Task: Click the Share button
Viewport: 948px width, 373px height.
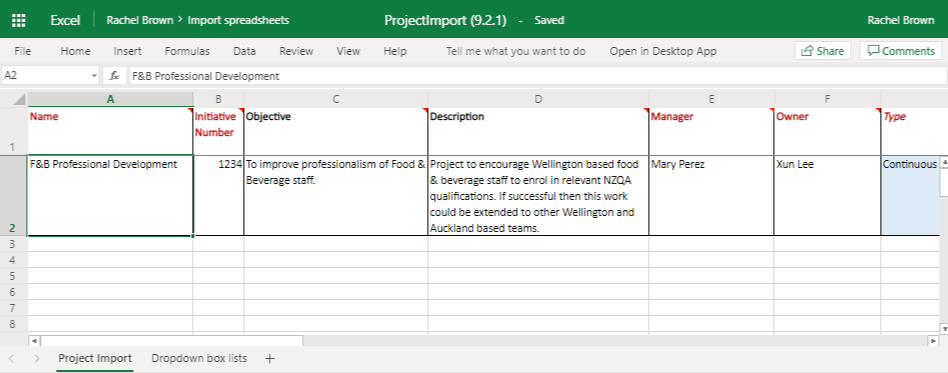Action: [822, 51]
